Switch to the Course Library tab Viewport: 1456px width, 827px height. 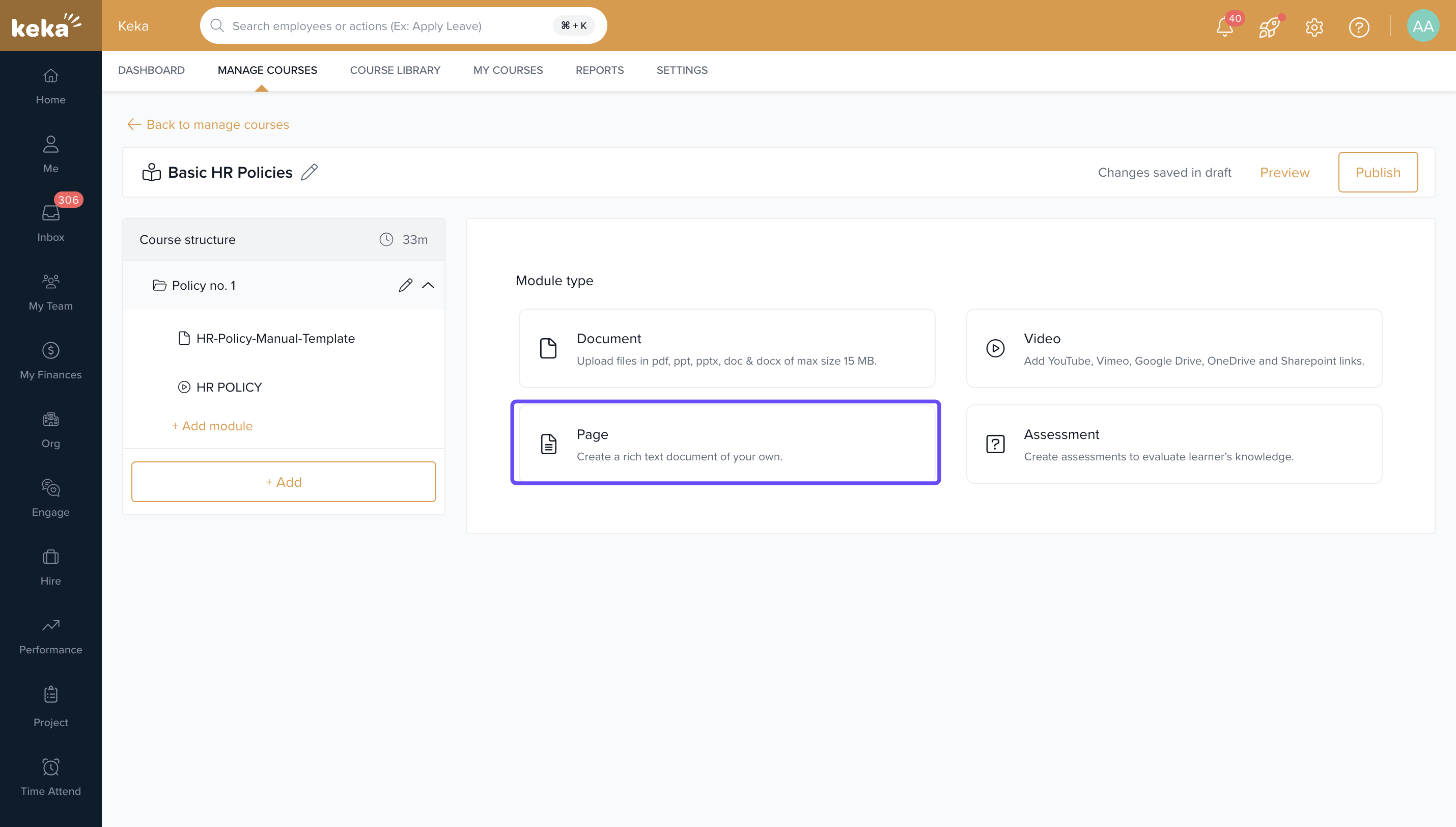(x=395, y=70)
